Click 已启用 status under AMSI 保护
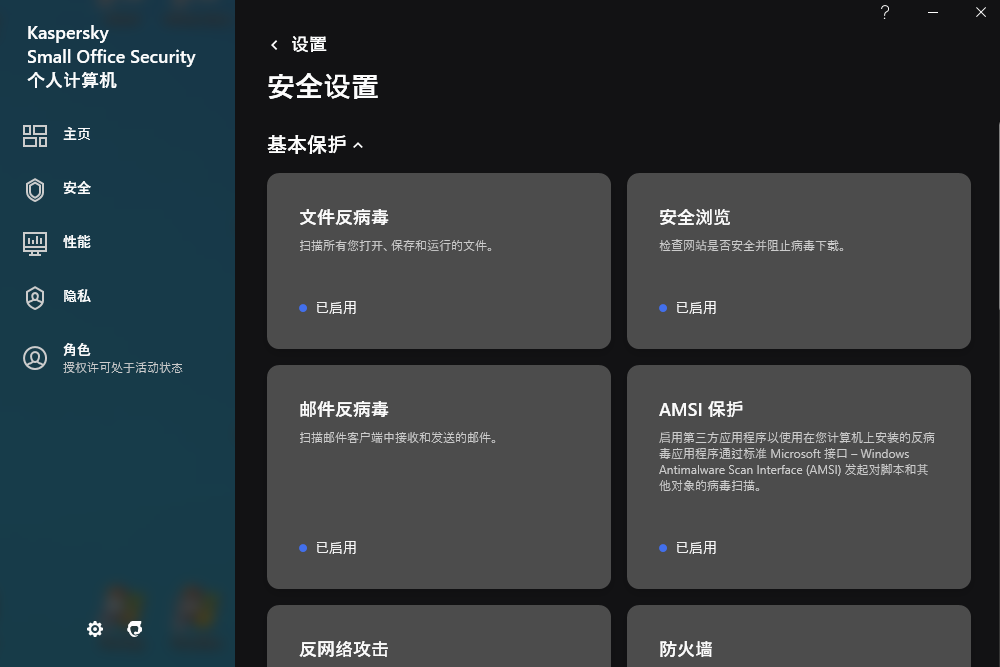 click(696, 548)
